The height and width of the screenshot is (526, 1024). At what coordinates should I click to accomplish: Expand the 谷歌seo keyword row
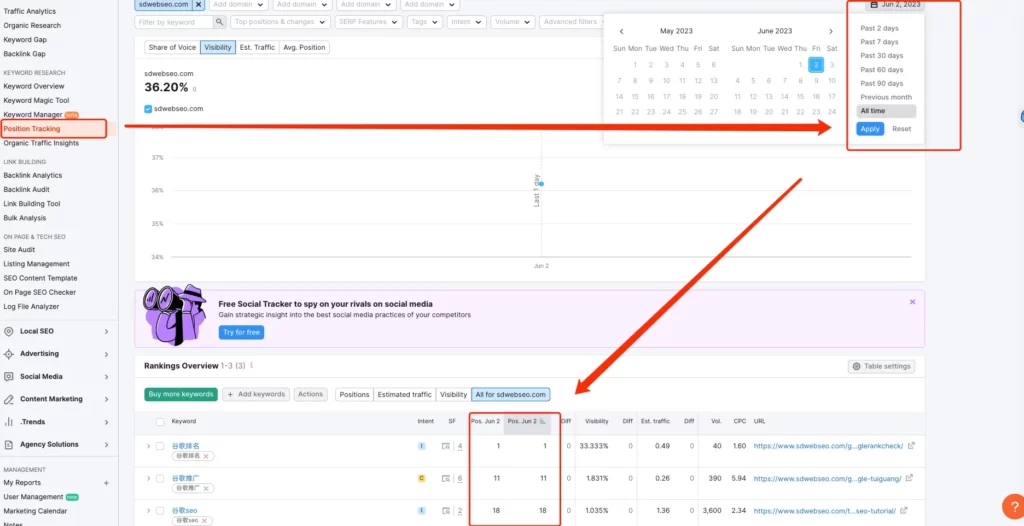tap(148, 510)
